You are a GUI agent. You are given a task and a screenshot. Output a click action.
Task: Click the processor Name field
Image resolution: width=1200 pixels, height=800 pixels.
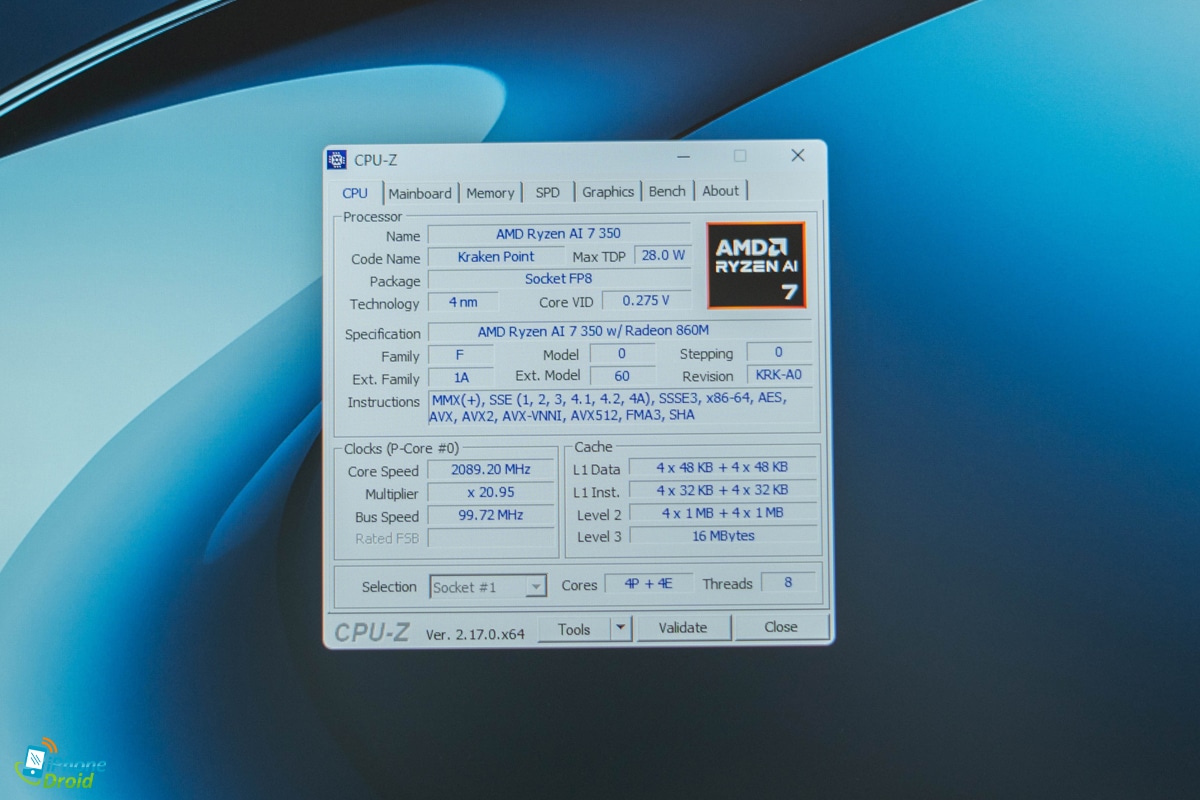pos(558,234)
